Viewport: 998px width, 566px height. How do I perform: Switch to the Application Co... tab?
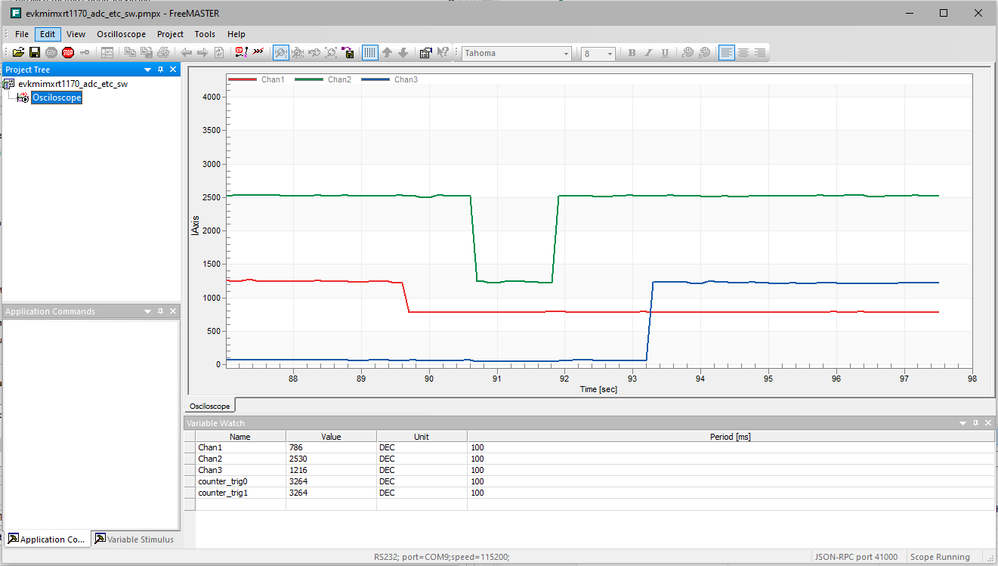[46, 539]
